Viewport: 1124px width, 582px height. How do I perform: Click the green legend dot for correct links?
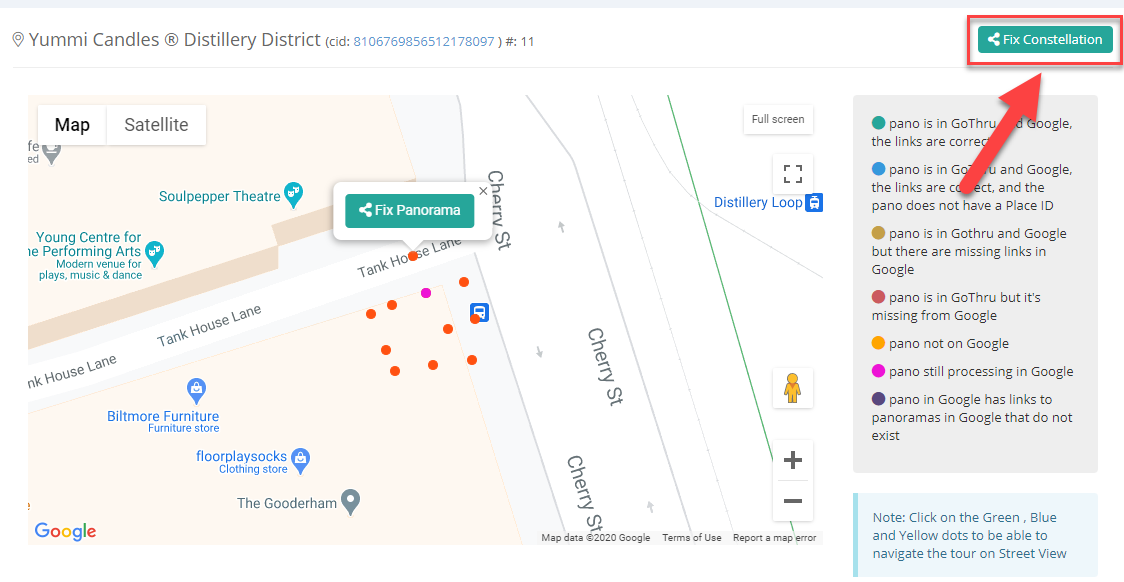click(878, 123)
